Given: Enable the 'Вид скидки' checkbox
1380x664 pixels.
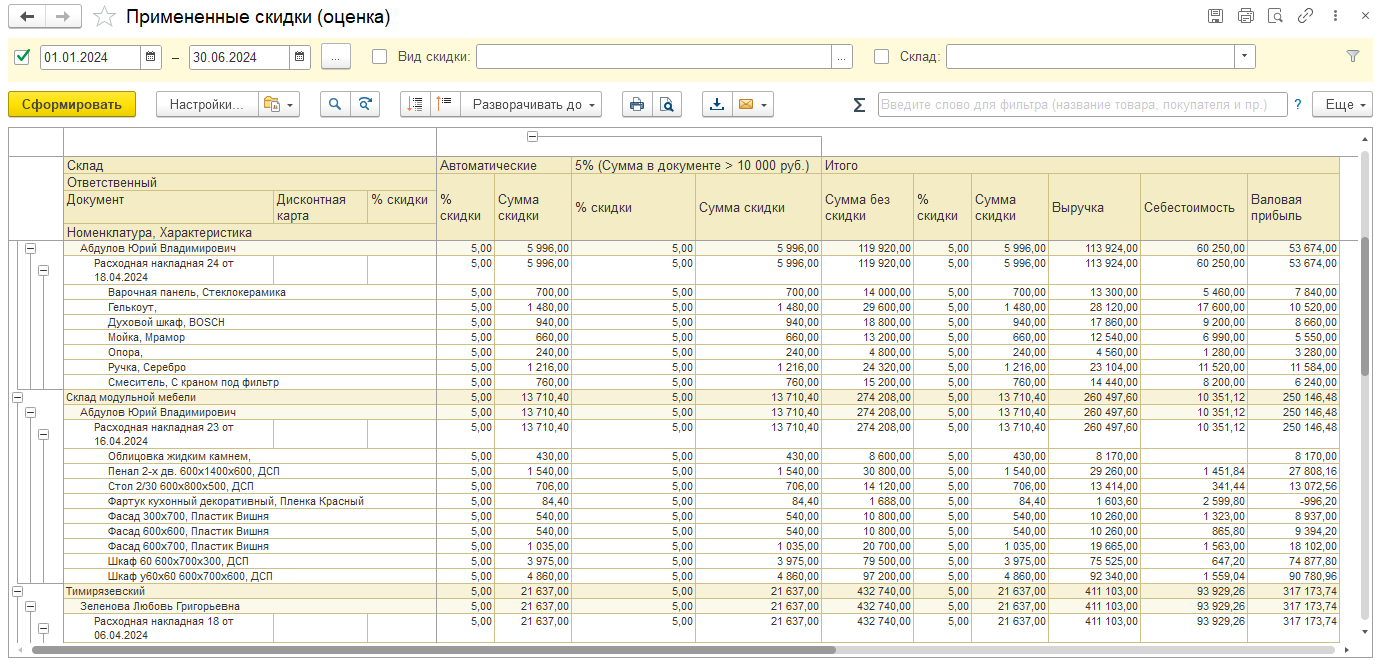Looking at the screenshot, I should coord(380,57).
